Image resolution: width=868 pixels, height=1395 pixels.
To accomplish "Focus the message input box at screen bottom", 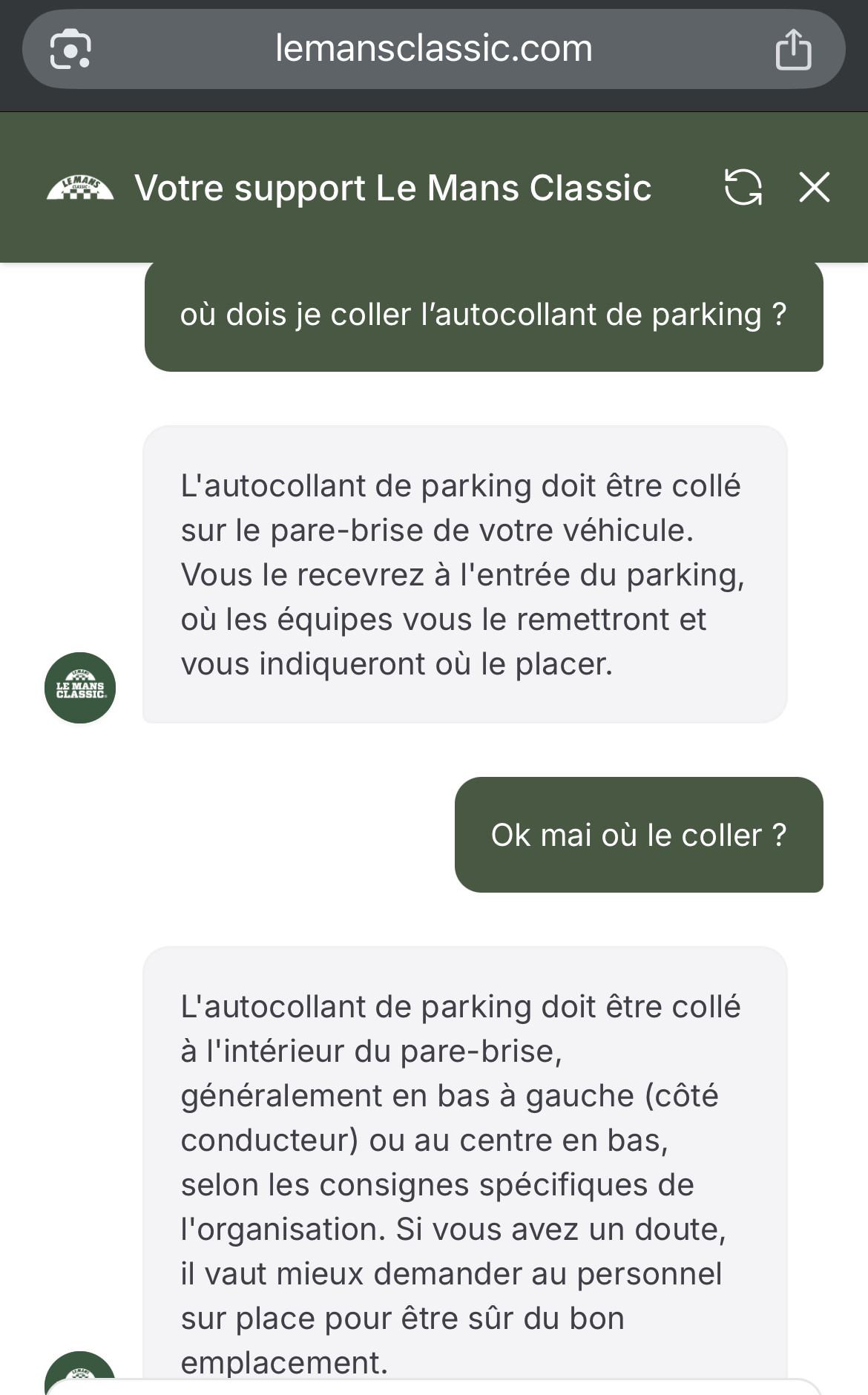I will 434,1388.
